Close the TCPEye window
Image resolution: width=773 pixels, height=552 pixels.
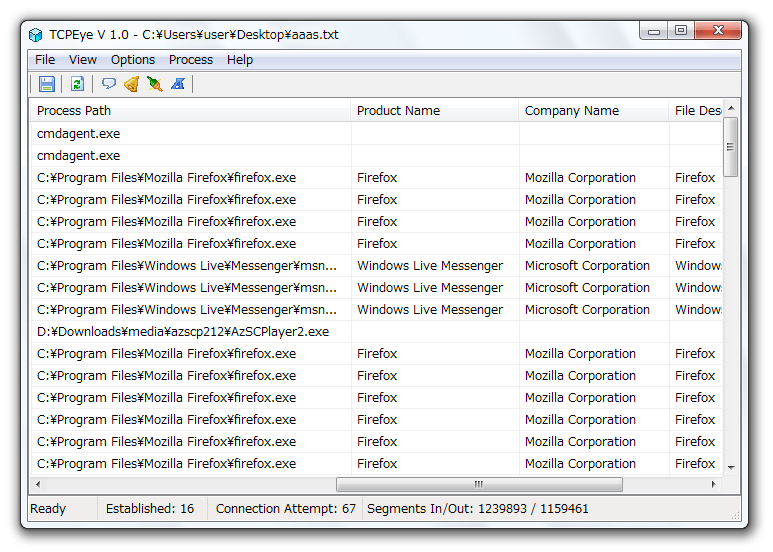pyautogui.click(x=718, y=31)
